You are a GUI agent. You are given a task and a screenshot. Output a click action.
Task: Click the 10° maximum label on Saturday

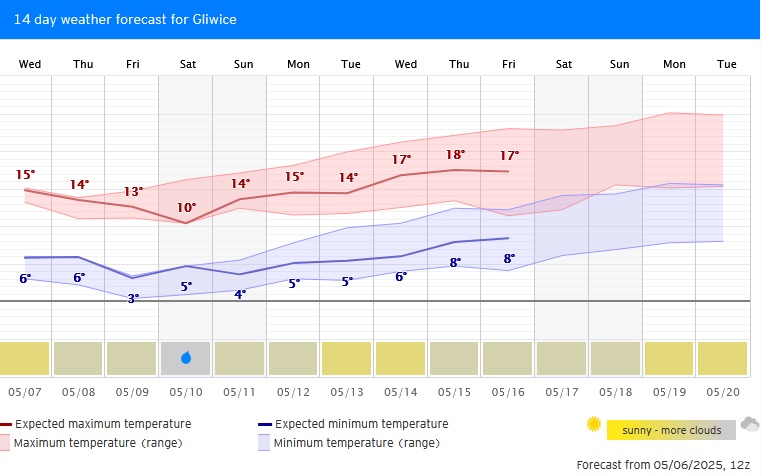click(187, 208)
